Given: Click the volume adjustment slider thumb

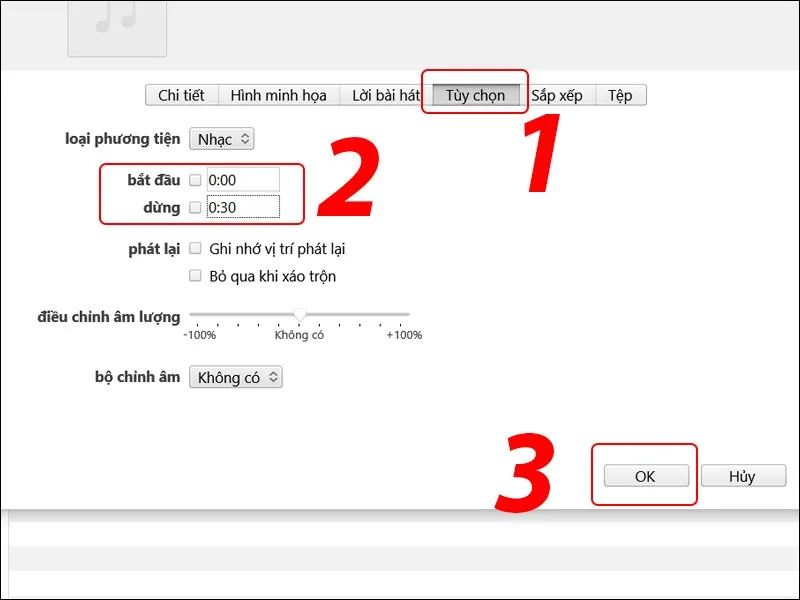Looking at the screenshot, I should [x=299, y=316].
